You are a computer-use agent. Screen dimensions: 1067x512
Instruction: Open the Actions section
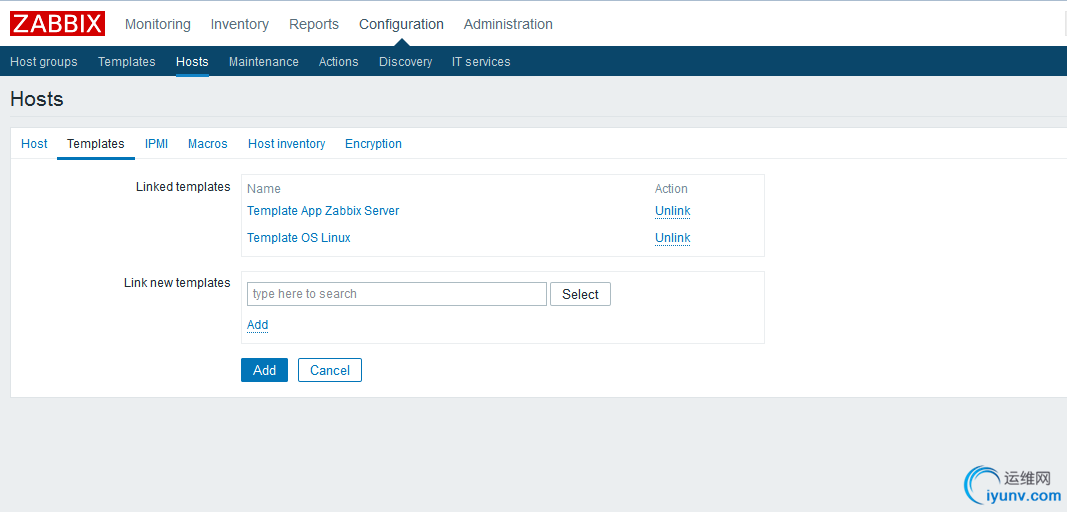(x=338, y=62)
